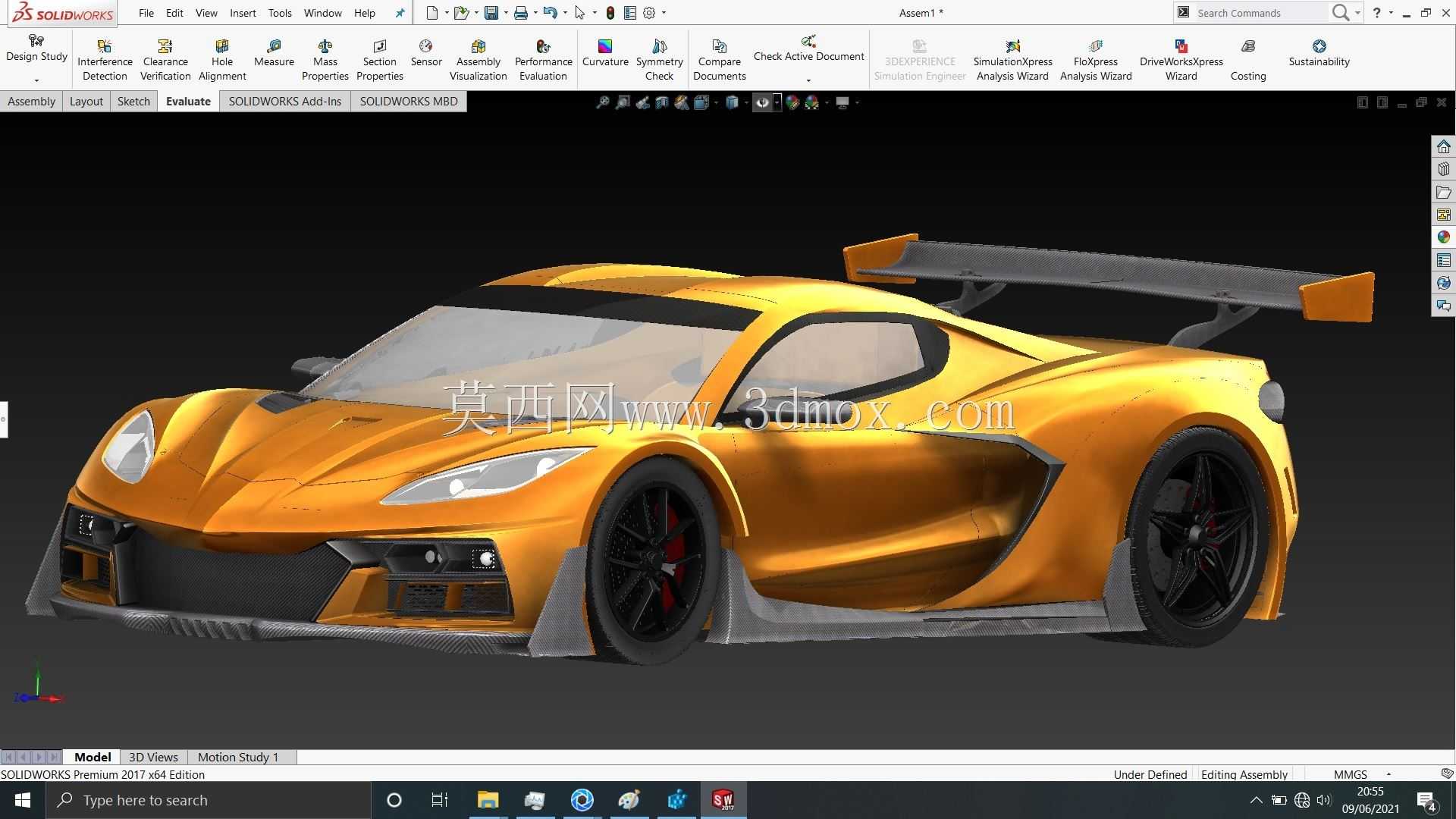Toggle Curvature display
Viewport: 1456px width, 819px height.
pos(605,53)
